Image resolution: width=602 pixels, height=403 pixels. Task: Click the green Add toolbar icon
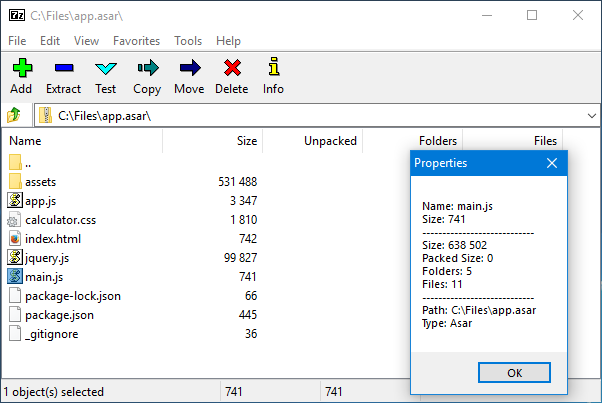tap(22, 68)
